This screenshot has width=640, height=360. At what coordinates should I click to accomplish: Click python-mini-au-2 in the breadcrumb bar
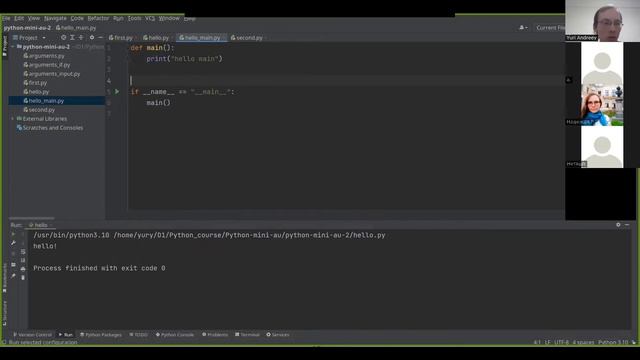[27, 28]
